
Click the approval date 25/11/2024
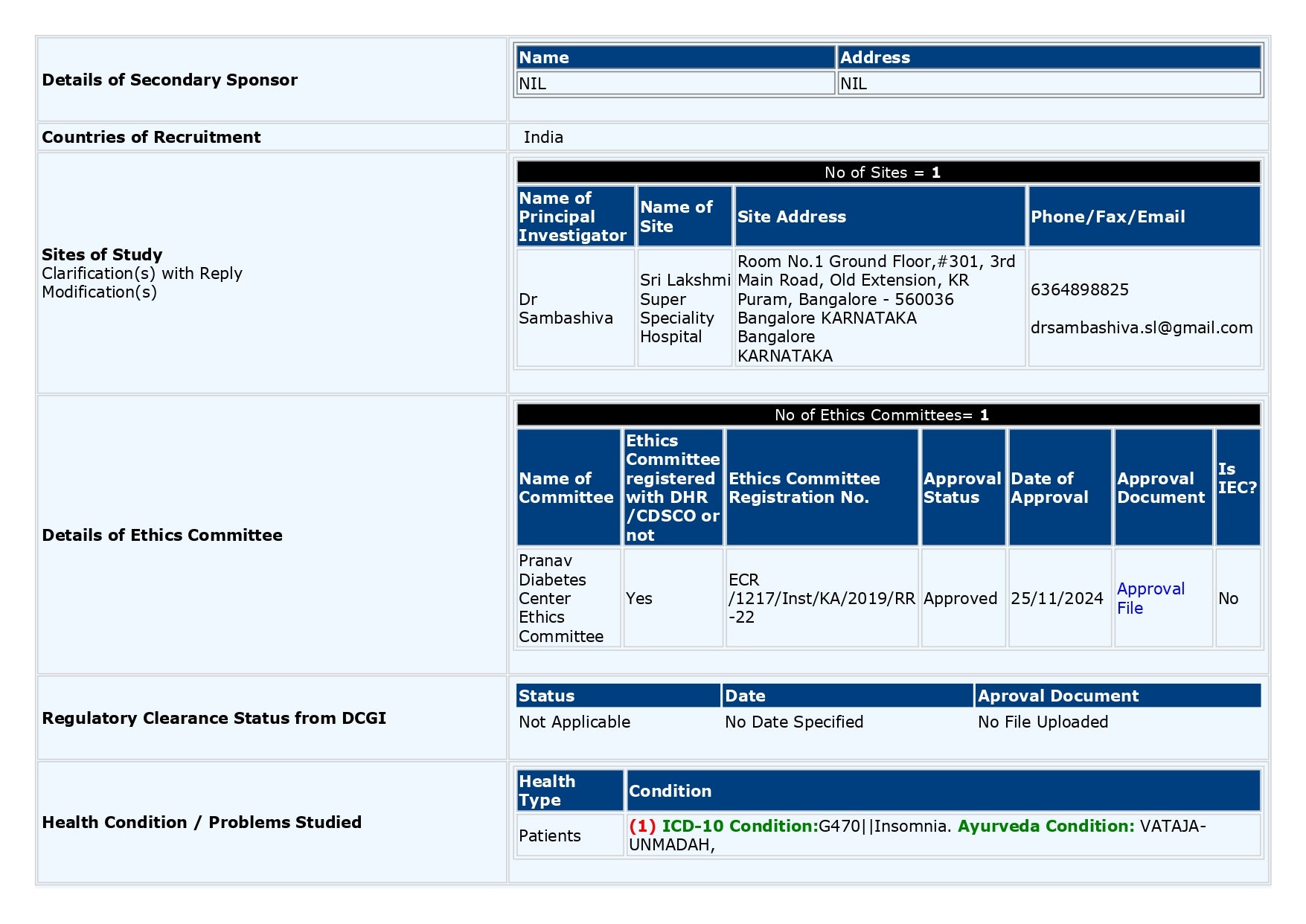click(1057, 598)
